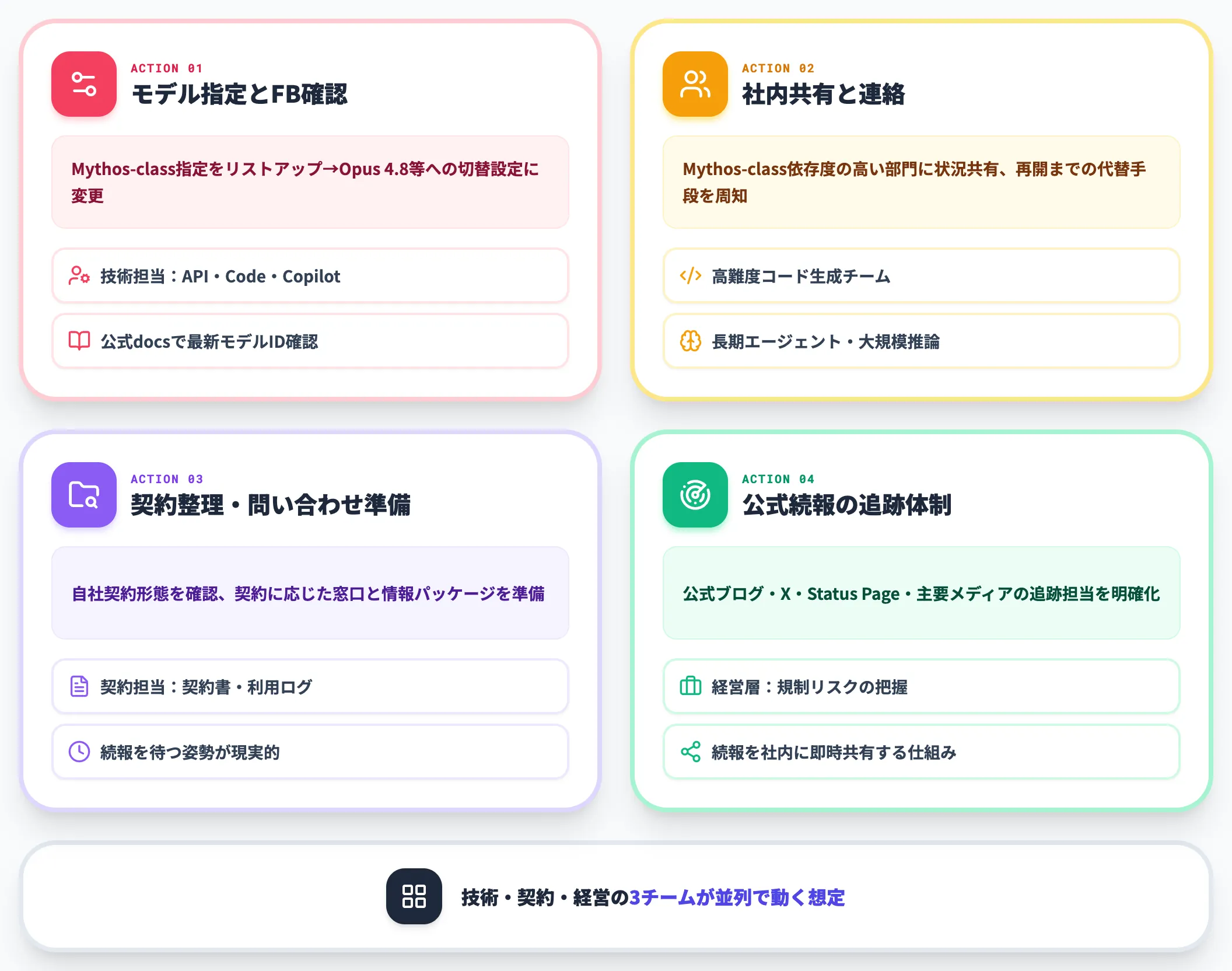Screen dimensions: 1232x971
Task: Click the green box about 公式ブログ・X・Status Page
Action: coord(922,593)
